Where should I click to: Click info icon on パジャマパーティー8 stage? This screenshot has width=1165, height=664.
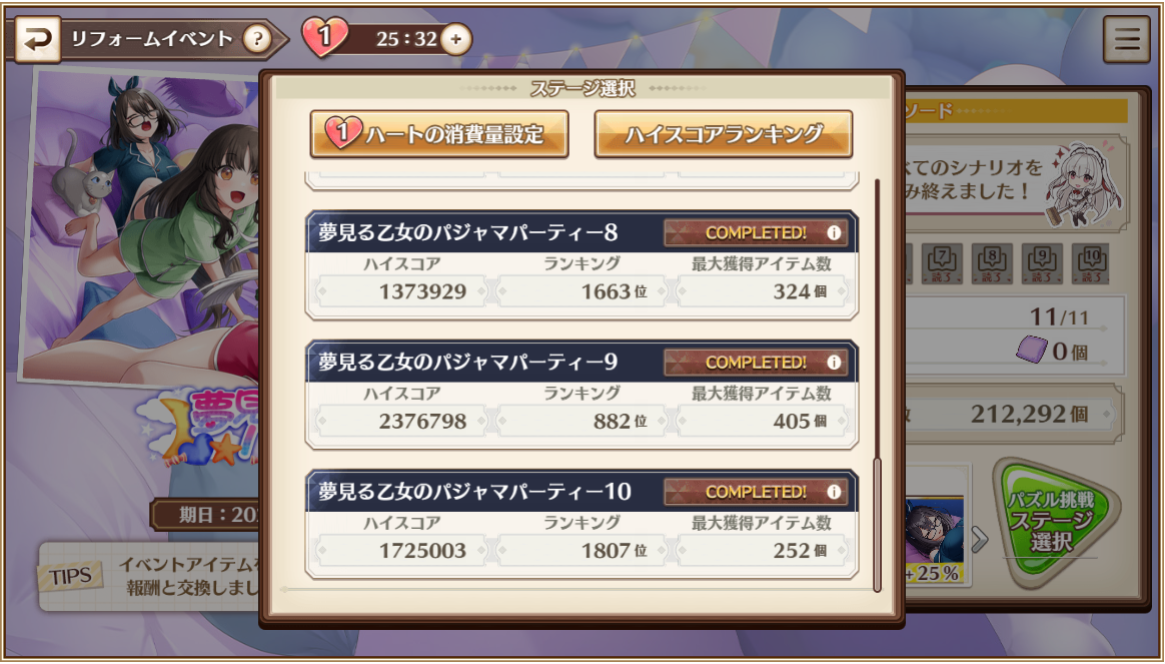pyautogui.click(x=834, y=233)
